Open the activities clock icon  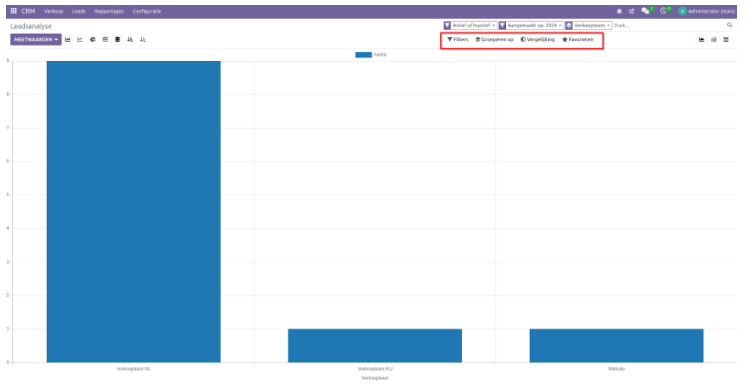[x=663, y=11]
